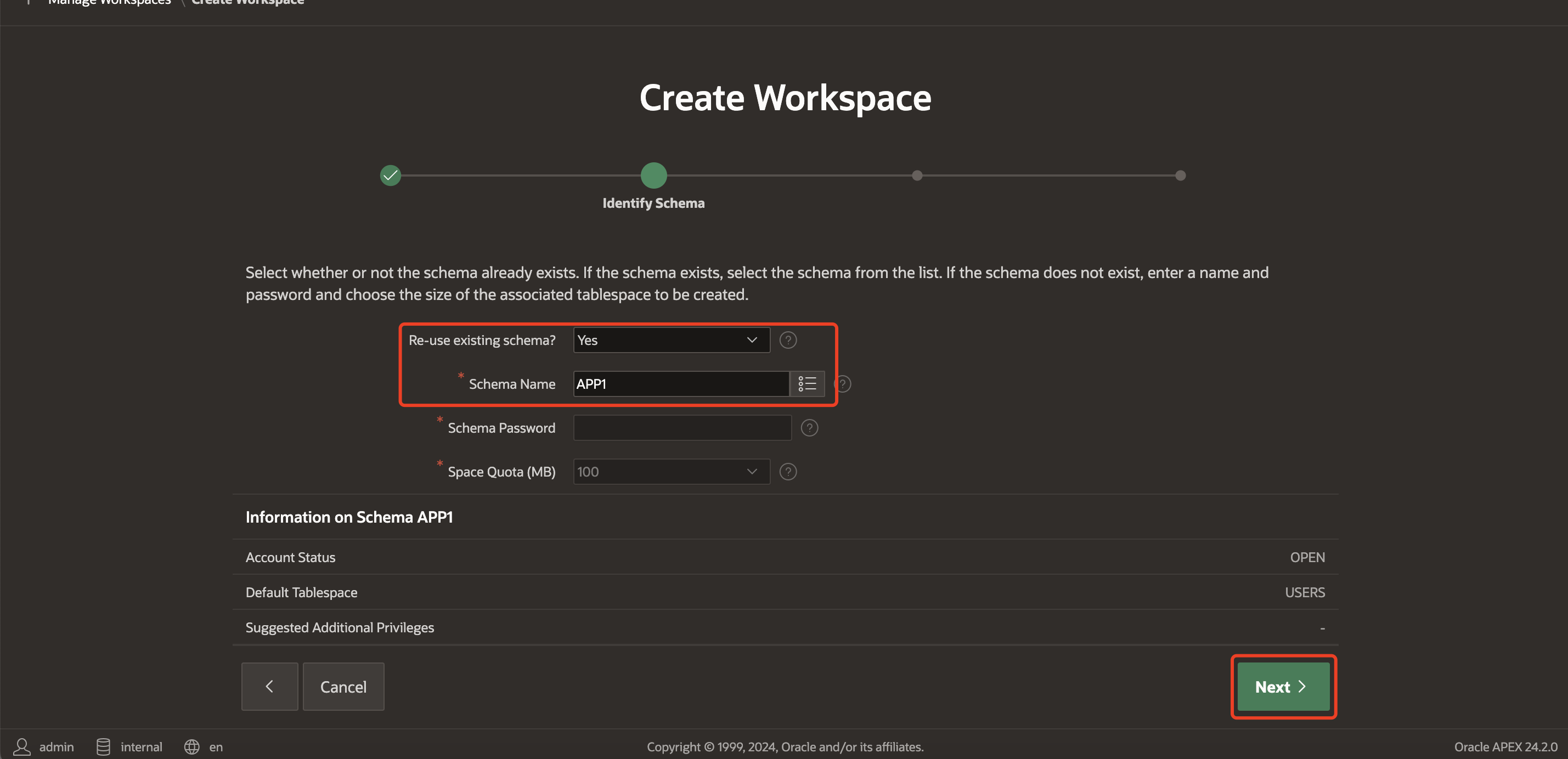Click the green Next button

pyautogui.click(x=1283, y=687)
